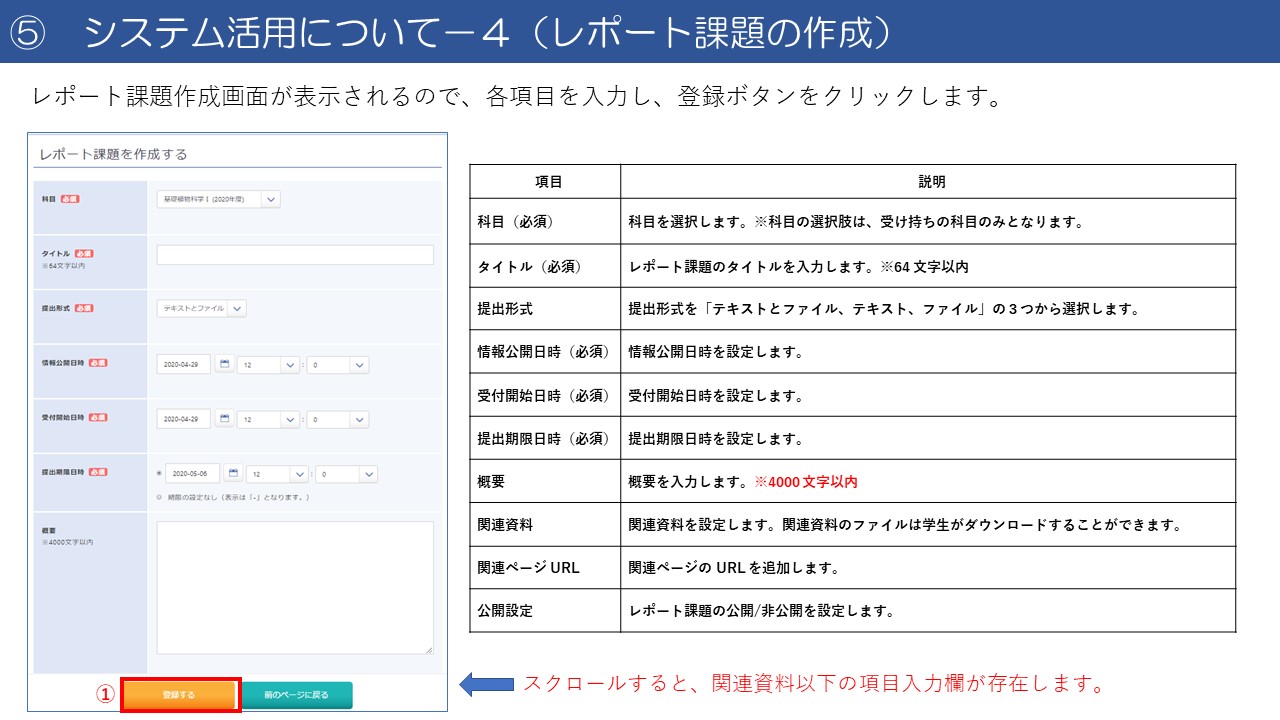
Task: Click the レポート課題を作成する form heading
Action: click(x=113, y=154)
